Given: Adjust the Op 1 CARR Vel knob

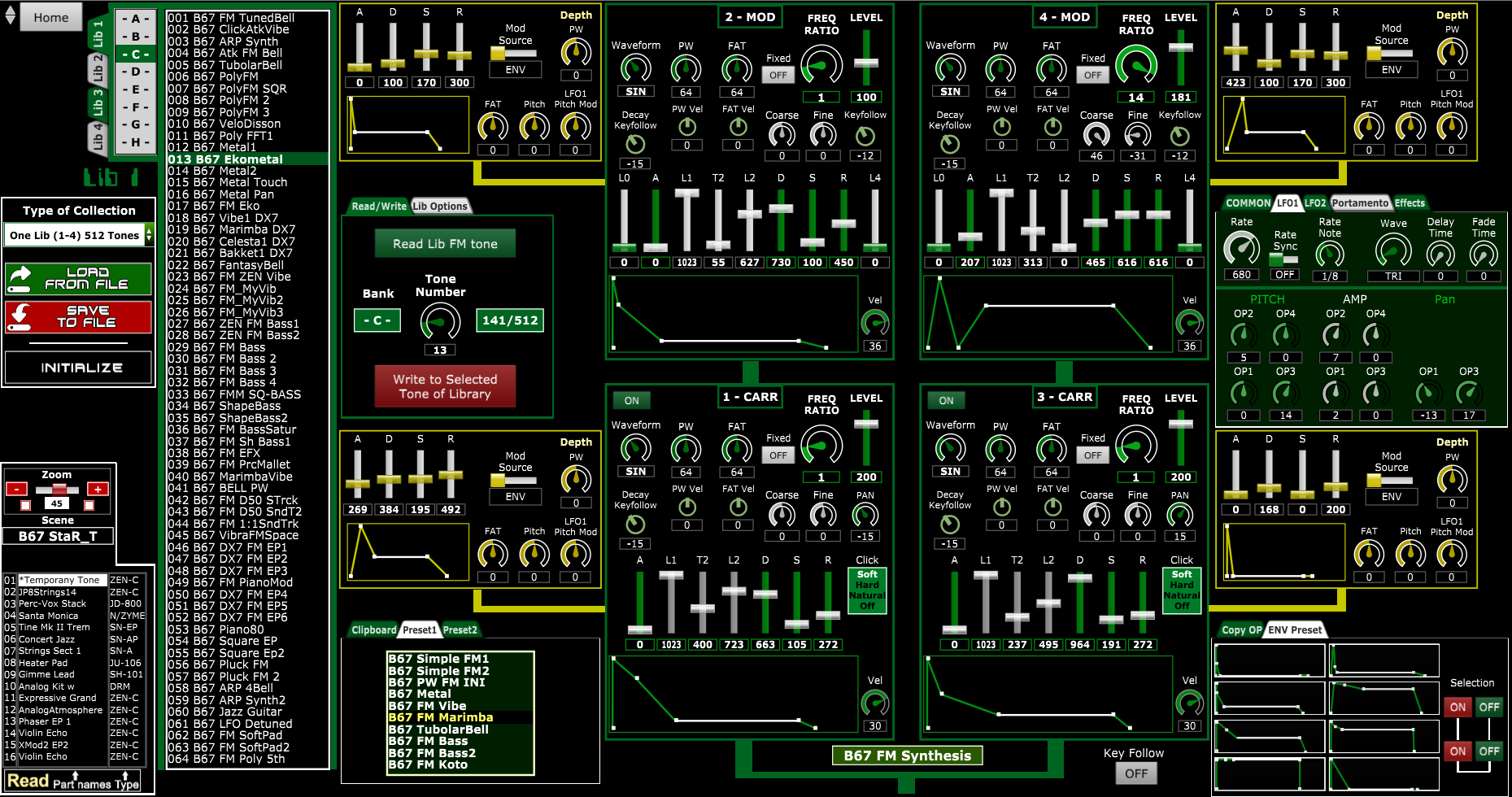Looking at the screenshot, I should click(x=875, y=703).
